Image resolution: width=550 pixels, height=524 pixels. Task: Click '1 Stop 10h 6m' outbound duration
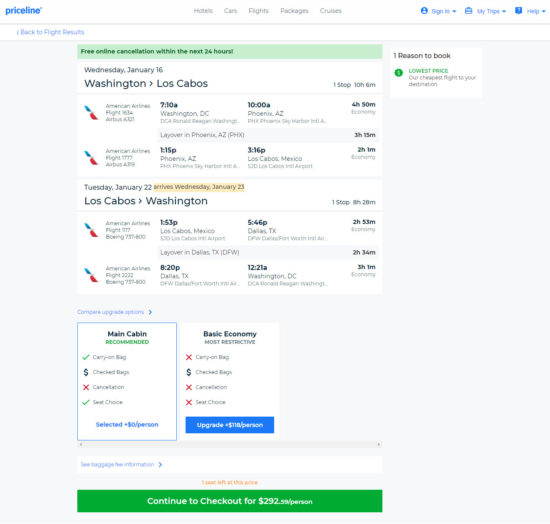point(354,85)
